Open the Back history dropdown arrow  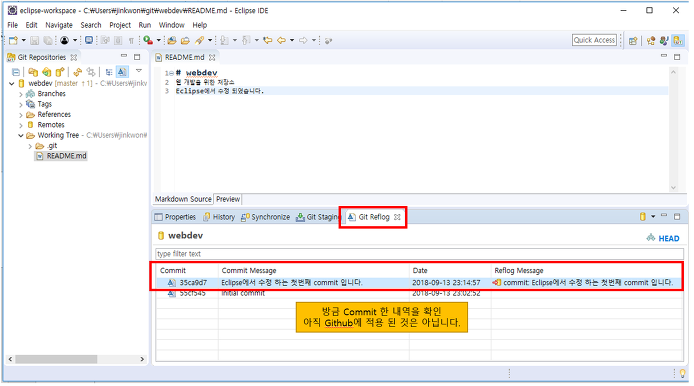tap(292, 40)
